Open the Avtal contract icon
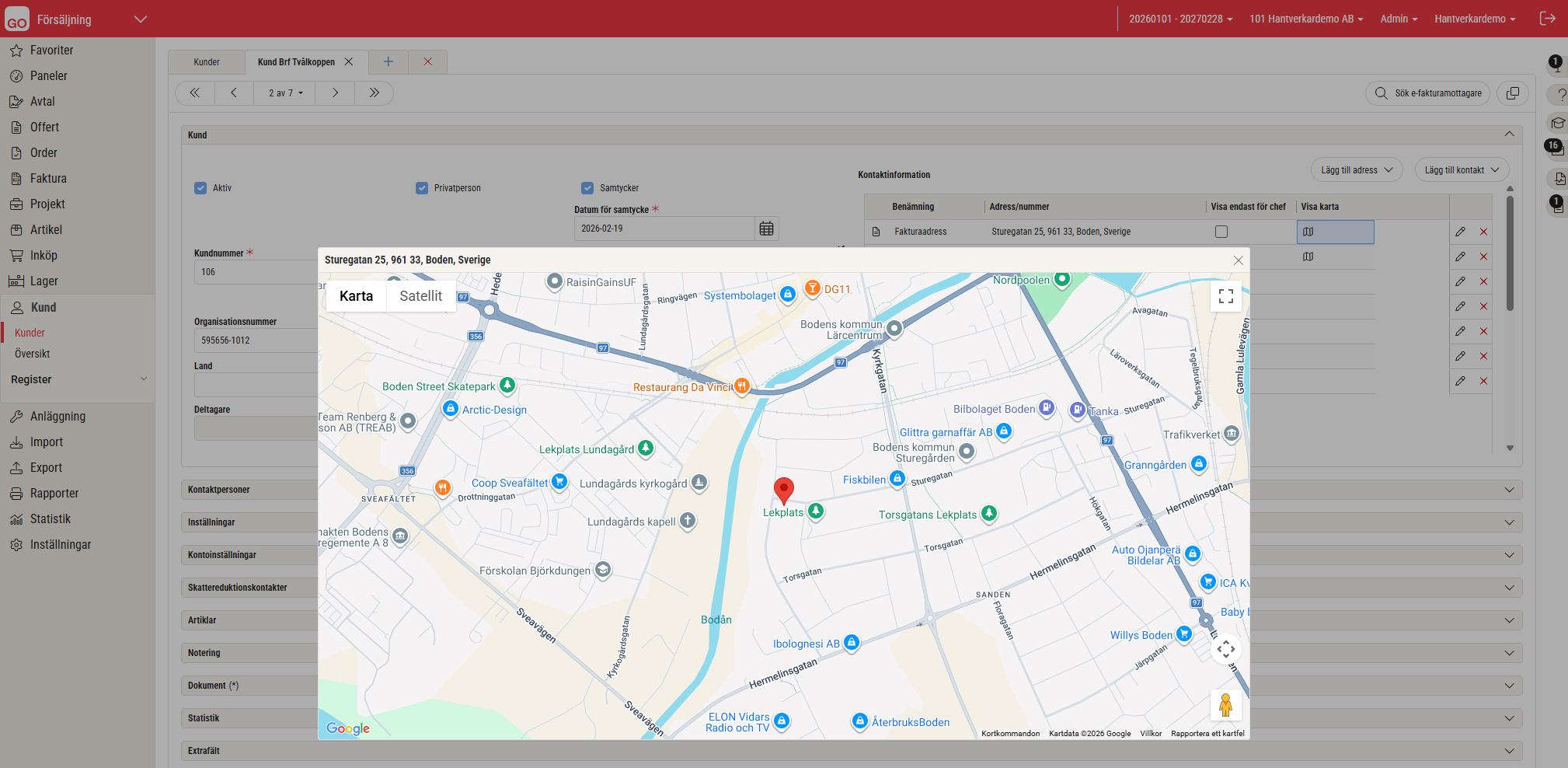This screenshot has width=1568, height=768. point(16,102)
